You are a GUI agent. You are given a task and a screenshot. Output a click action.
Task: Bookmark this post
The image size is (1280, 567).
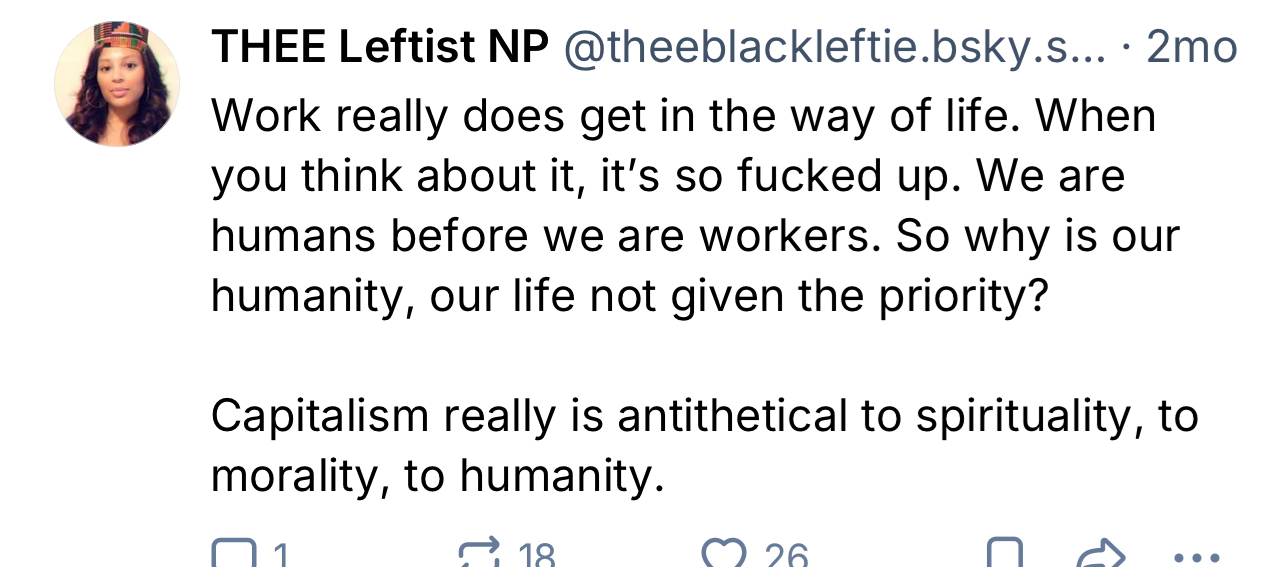click(1005, 555)
